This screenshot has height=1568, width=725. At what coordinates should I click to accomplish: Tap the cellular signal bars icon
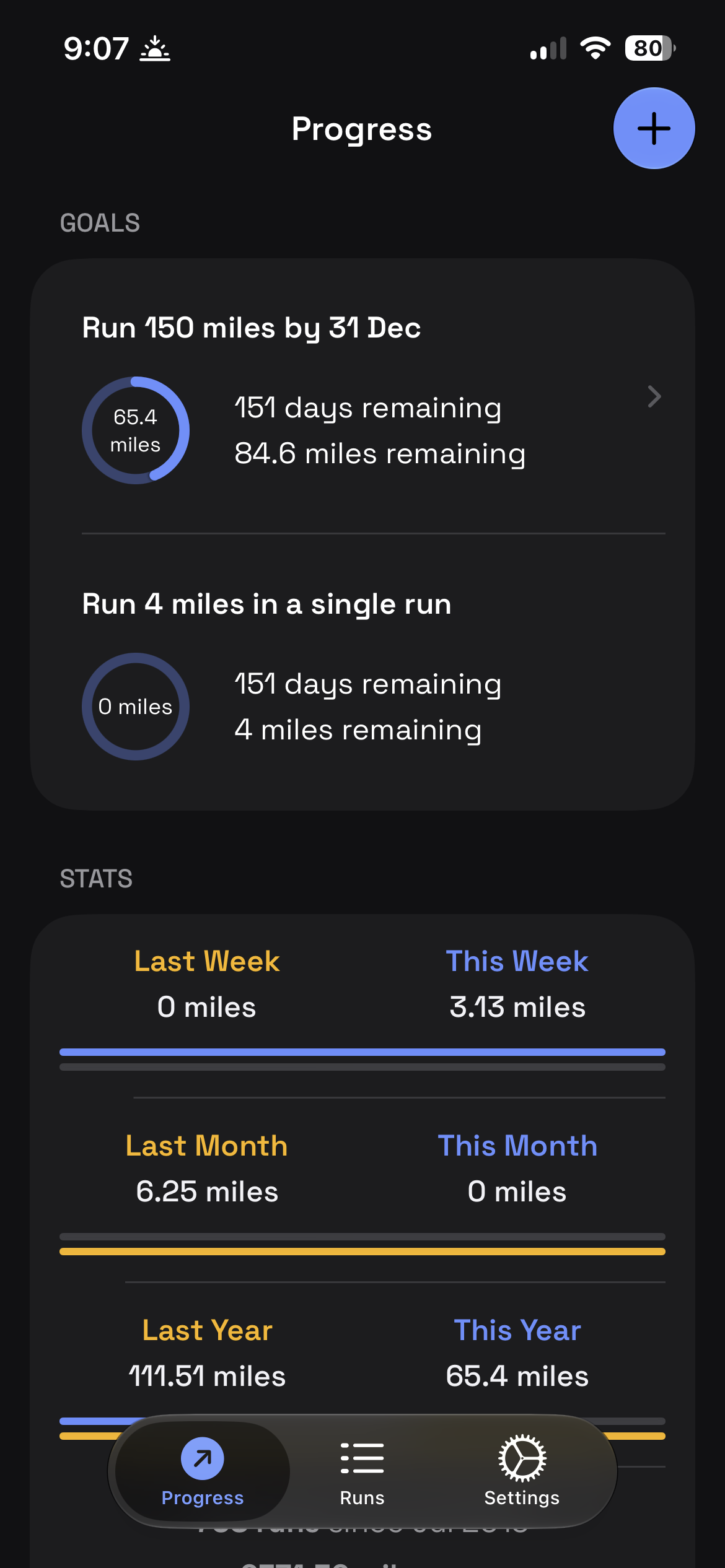point(548,48)
